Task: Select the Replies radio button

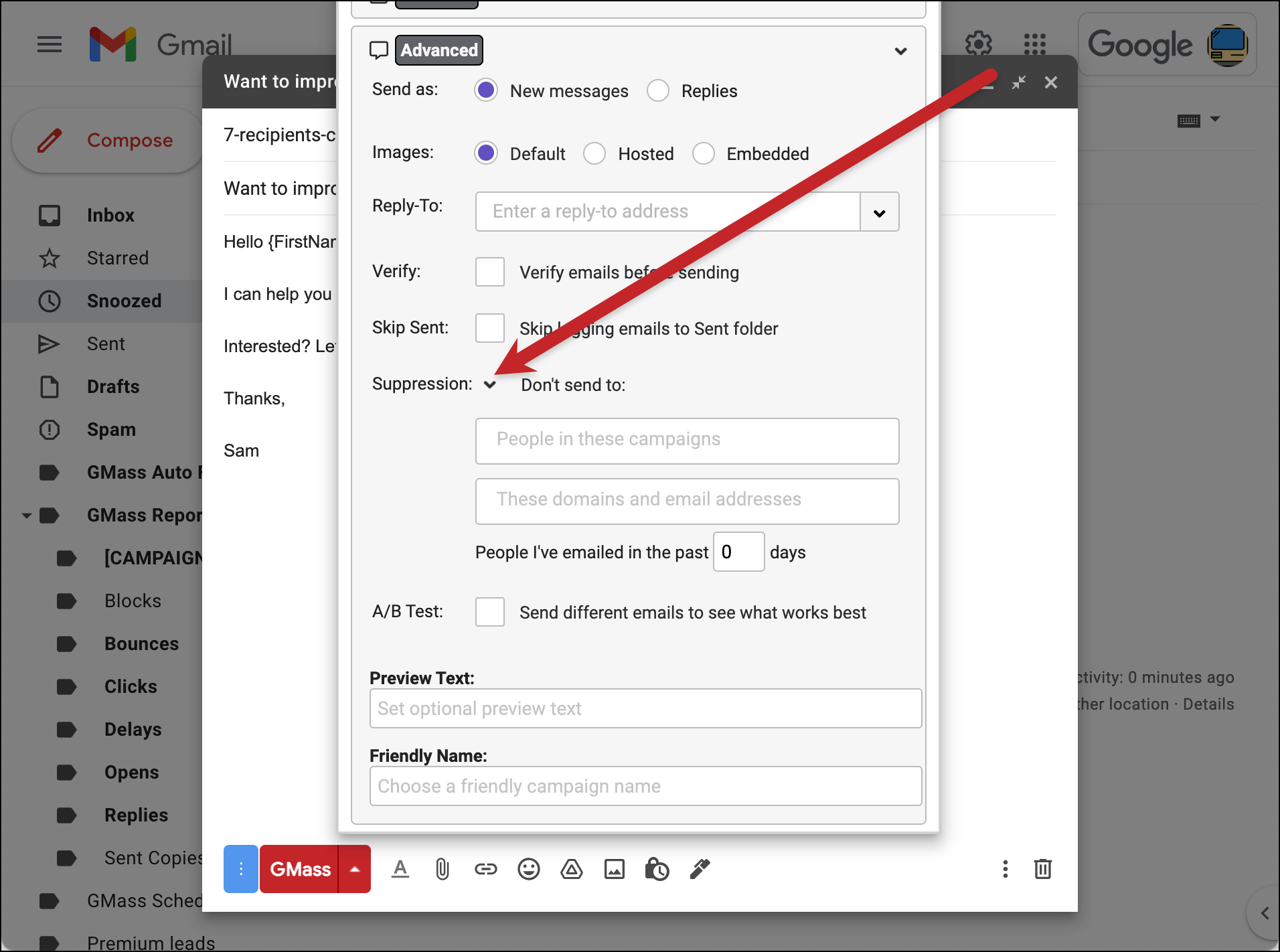Action: tap(658, 90)
